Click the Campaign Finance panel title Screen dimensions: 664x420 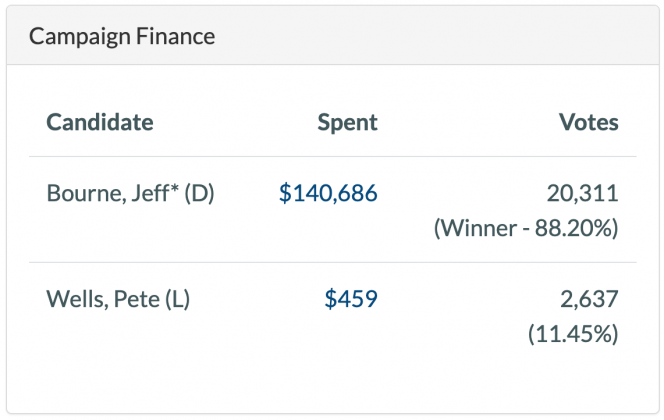click(x=122, y=37)
